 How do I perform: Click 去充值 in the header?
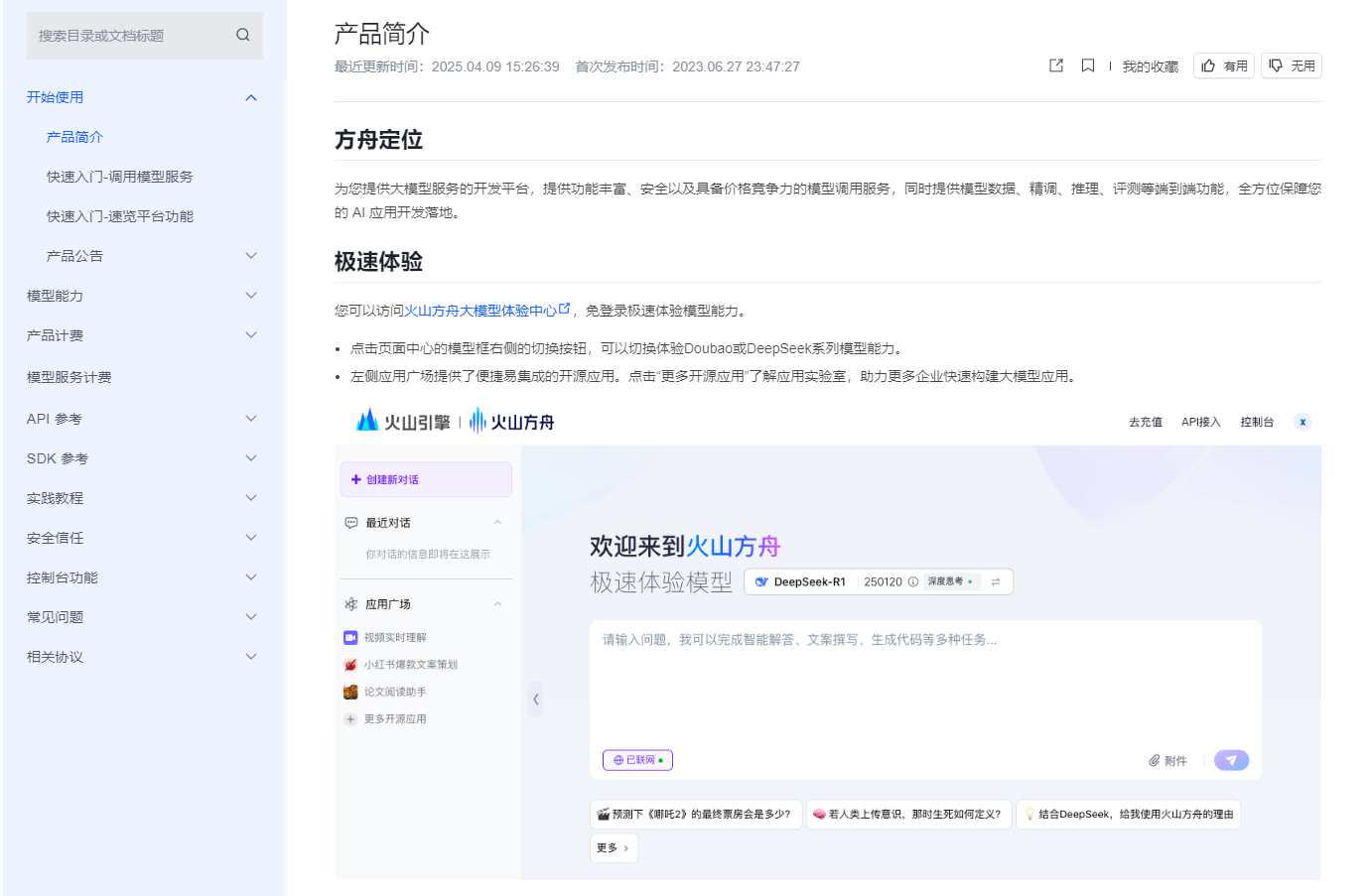click(x=1145, y=422)
